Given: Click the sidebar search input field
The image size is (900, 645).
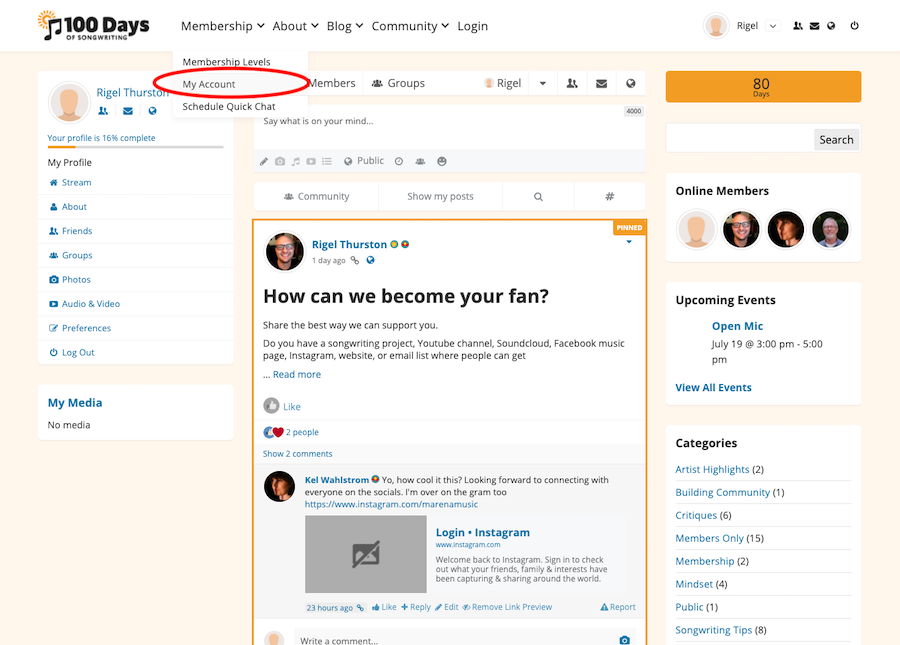Looking at the screenshot, I should [740, 139].
